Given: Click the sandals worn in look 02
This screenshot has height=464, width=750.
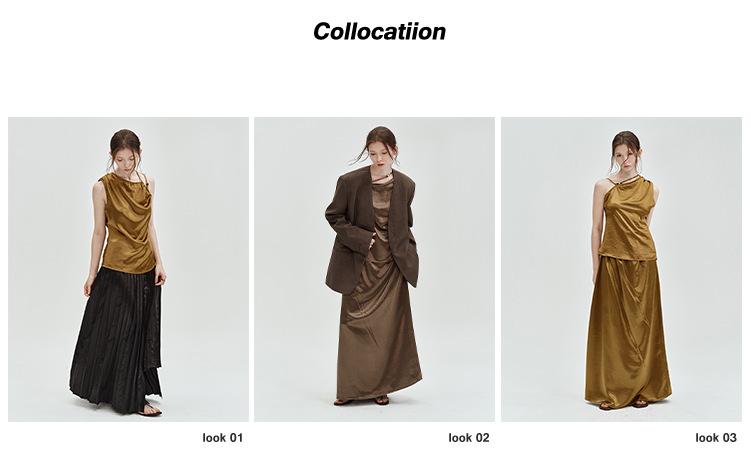Looking at the screenshot, I should tap(362, 401).
